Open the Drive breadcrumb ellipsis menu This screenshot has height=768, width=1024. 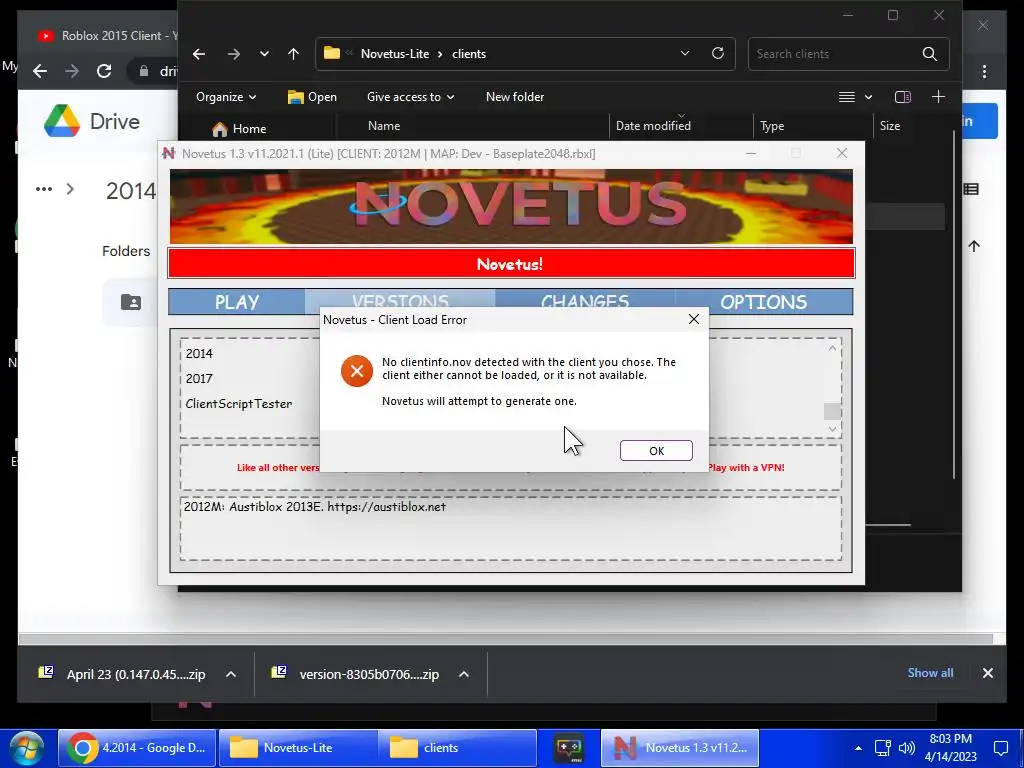[44, 189]
